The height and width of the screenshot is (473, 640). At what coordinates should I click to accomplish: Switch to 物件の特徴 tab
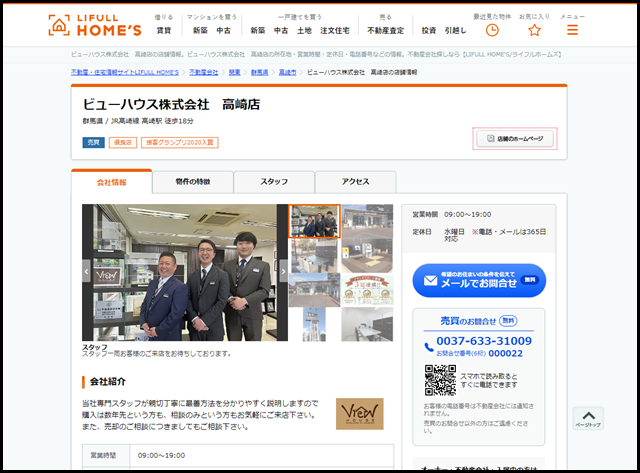click(x=193, y=182)
